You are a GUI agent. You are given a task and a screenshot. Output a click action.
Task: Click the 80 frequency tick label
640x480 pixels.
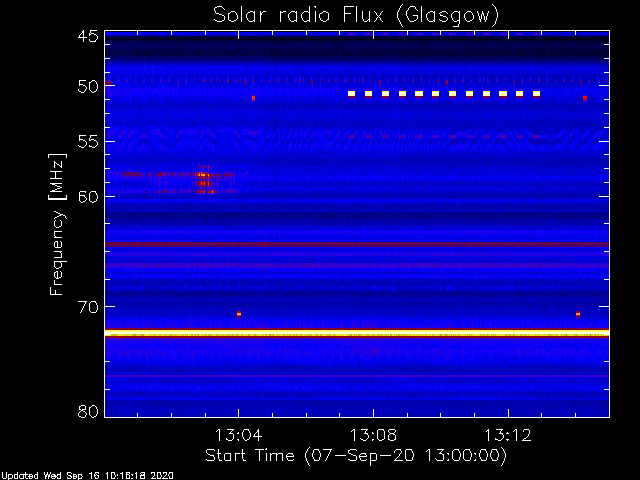(88, 411)
